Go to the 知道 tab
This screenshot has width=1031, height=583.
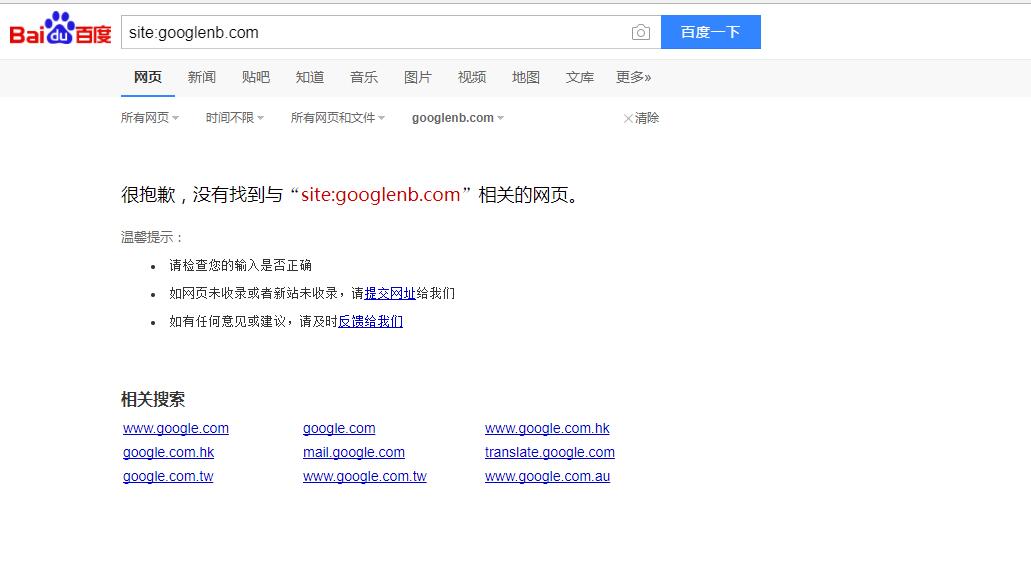[310, 78]
